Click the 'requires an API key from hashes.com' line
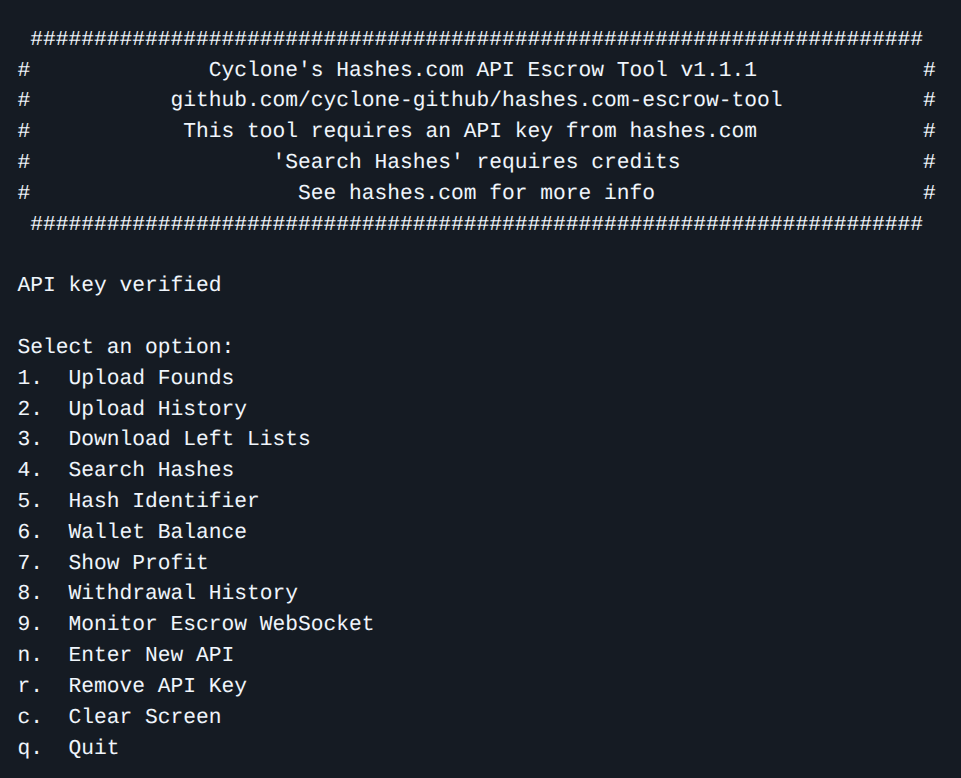 (470, 131)
